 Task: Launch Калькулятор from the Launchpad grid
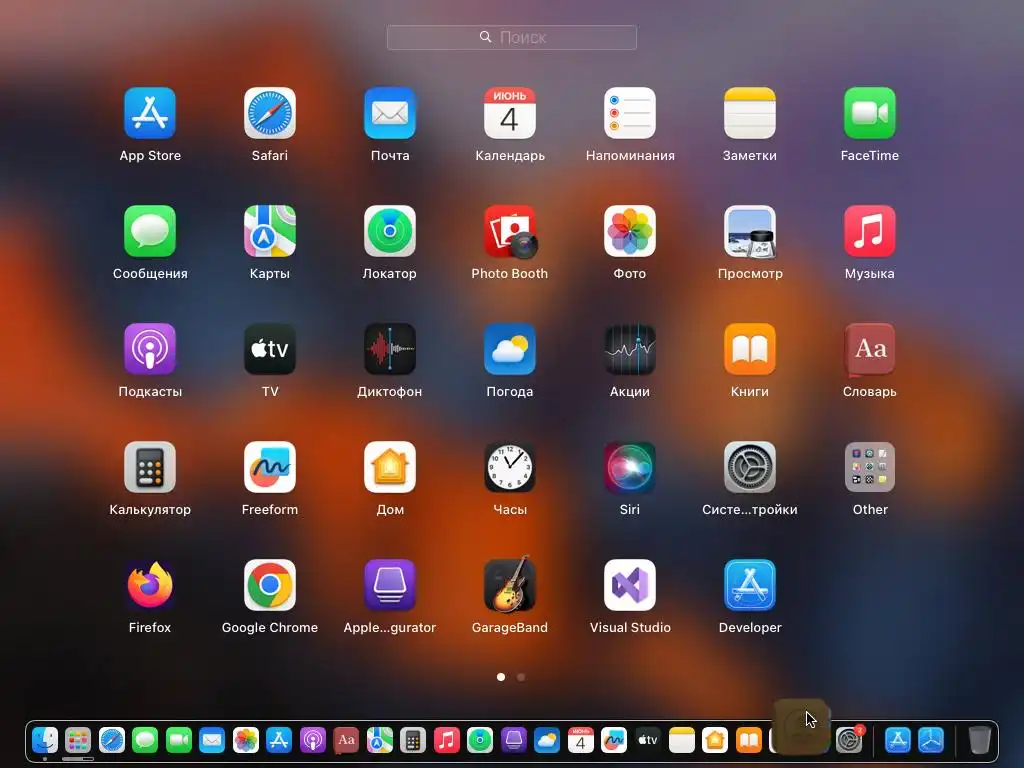tap(150, 467)
